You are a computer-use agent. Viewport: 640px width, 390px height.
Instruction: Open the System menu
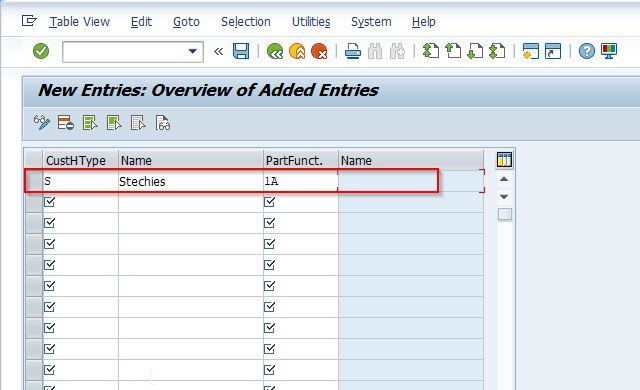(371, 22)
